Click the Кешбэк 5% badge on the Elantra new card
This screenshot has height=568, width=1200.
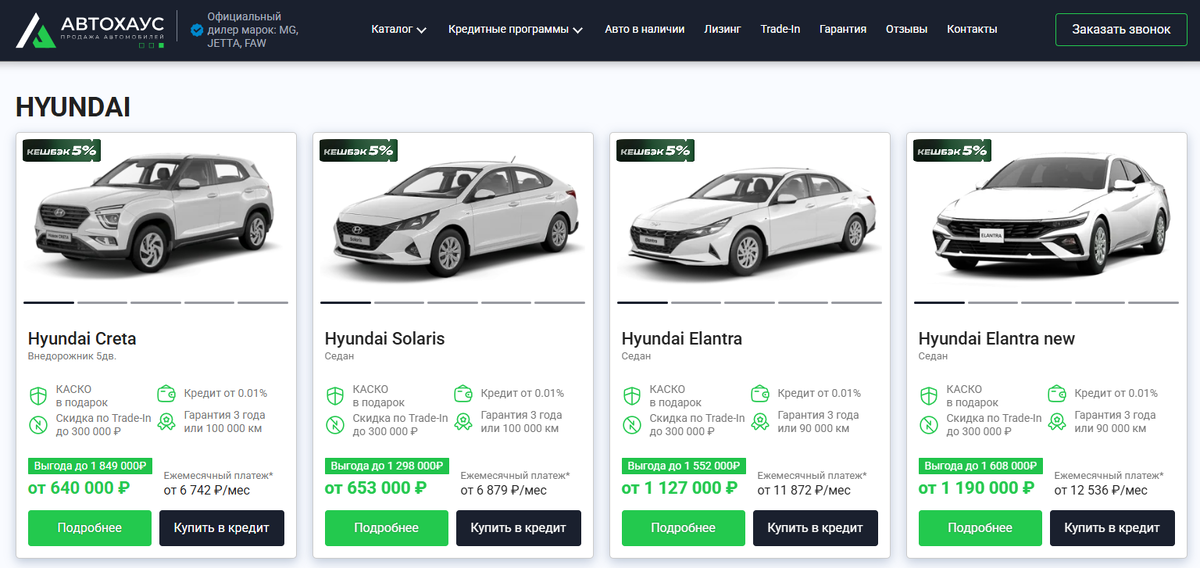tap(952, 150)
